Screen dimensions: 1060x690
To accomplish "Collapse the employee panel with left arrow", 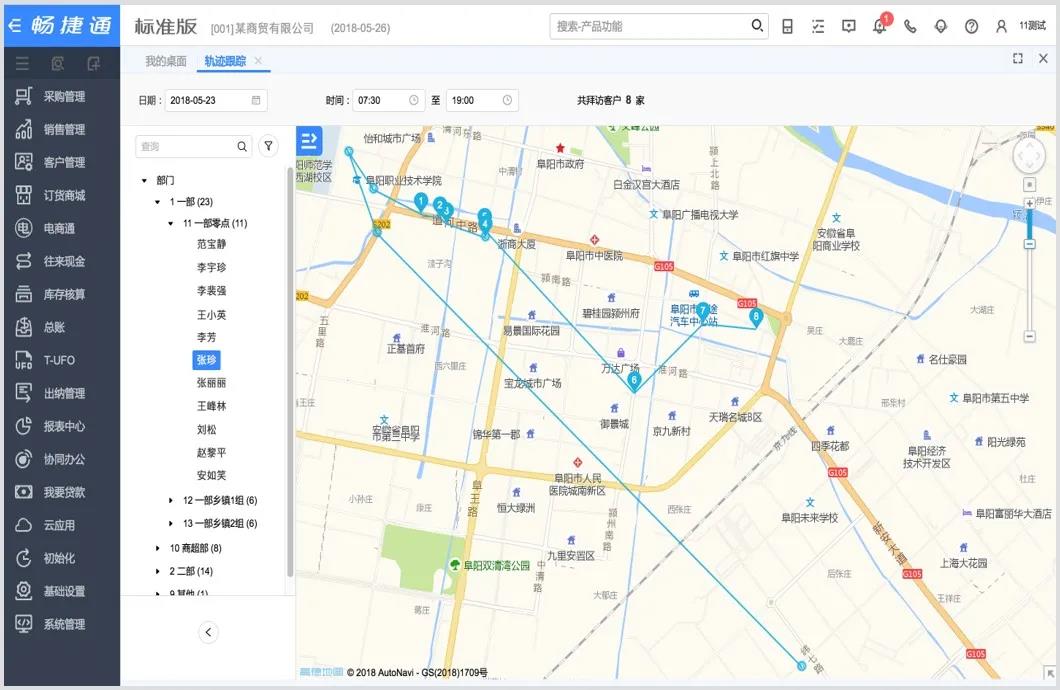I will [x=208, y=632].
